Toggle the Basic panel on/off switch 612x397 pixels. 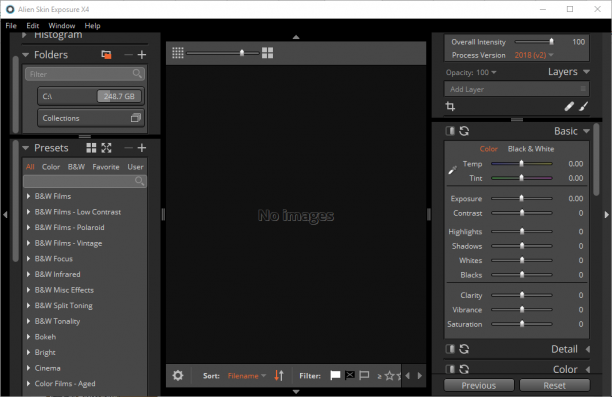[x=450, y=131]
